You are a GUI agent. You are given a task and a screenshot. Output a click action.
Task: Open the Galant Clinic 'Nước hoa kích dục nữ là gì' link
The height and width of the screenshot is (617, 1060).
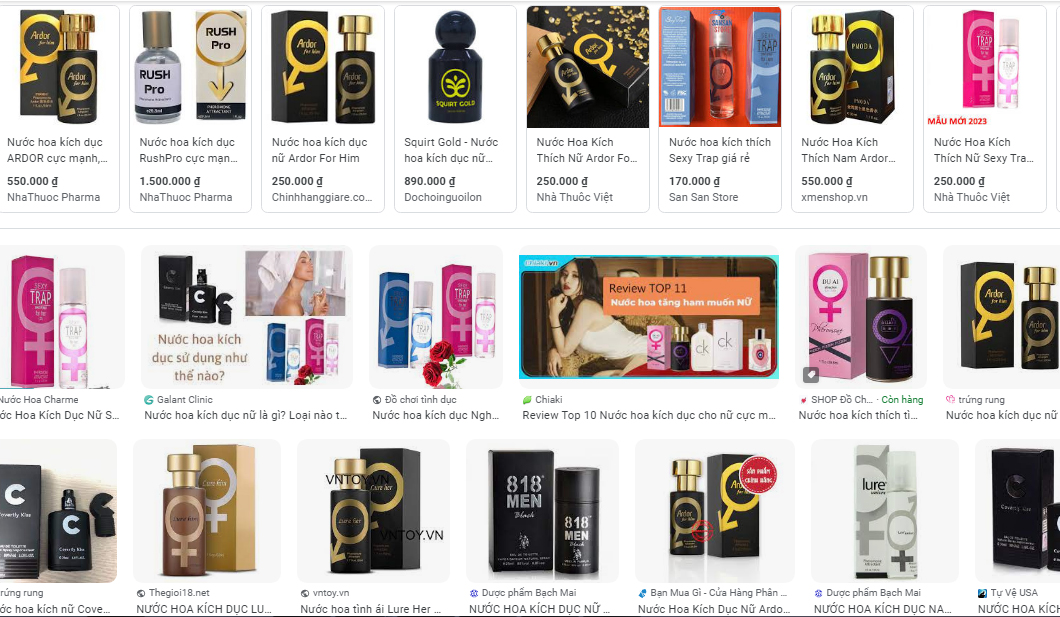(x=245, y=415)
